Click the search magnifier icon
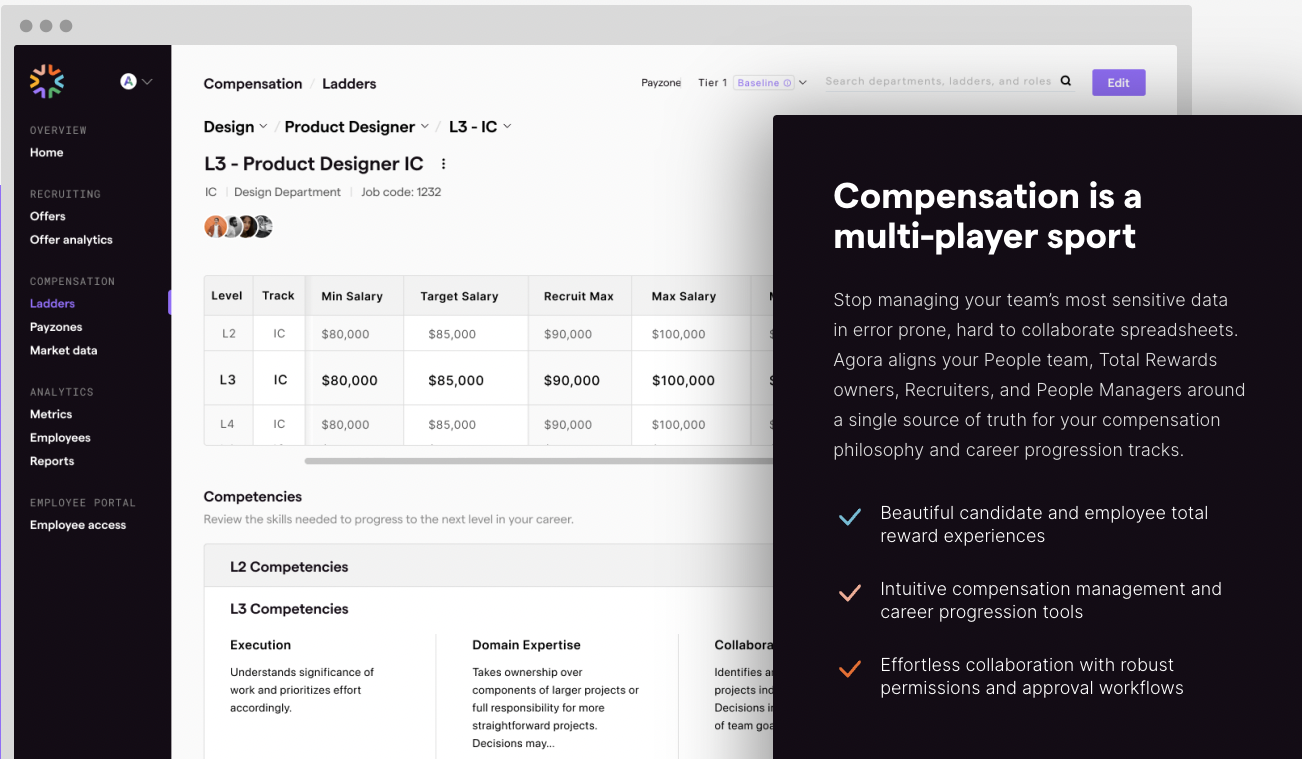The height and width of the screenshot is (759, 1302). click(1066, 82)
